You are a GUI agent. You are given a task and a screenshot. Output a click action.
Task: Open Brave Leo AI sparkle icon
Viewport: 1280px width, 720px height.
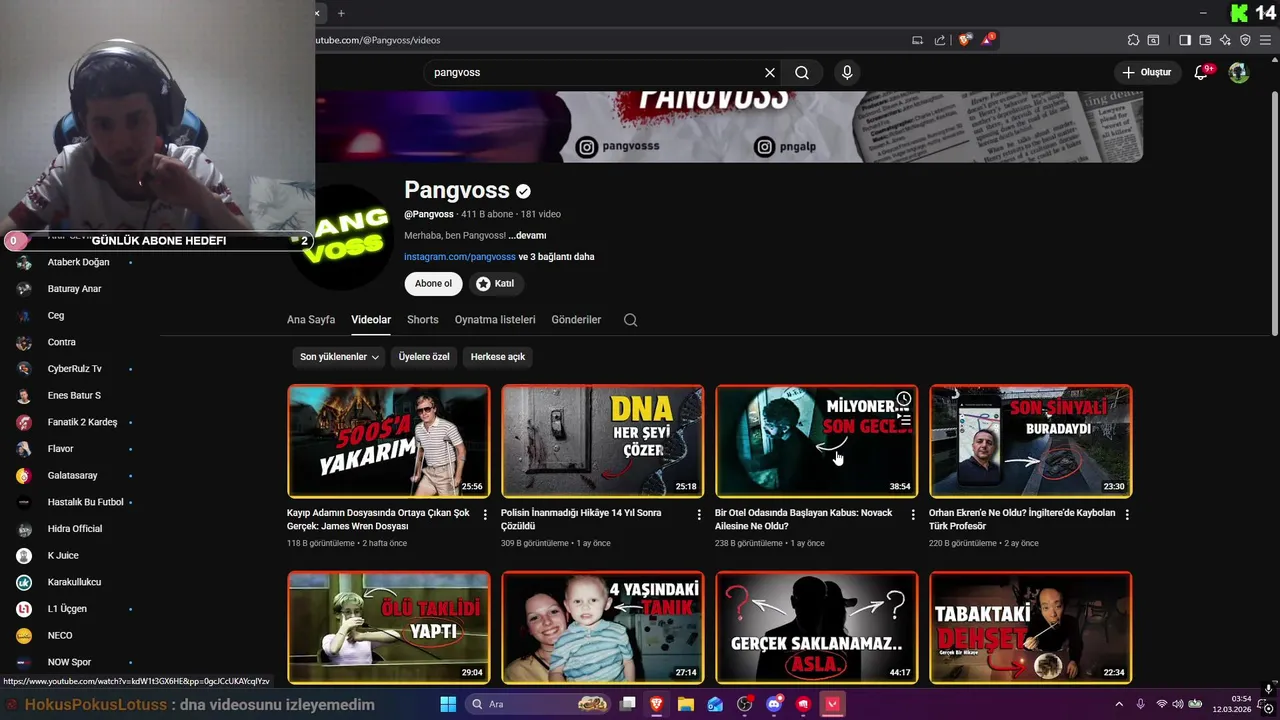coord(1225,40)
